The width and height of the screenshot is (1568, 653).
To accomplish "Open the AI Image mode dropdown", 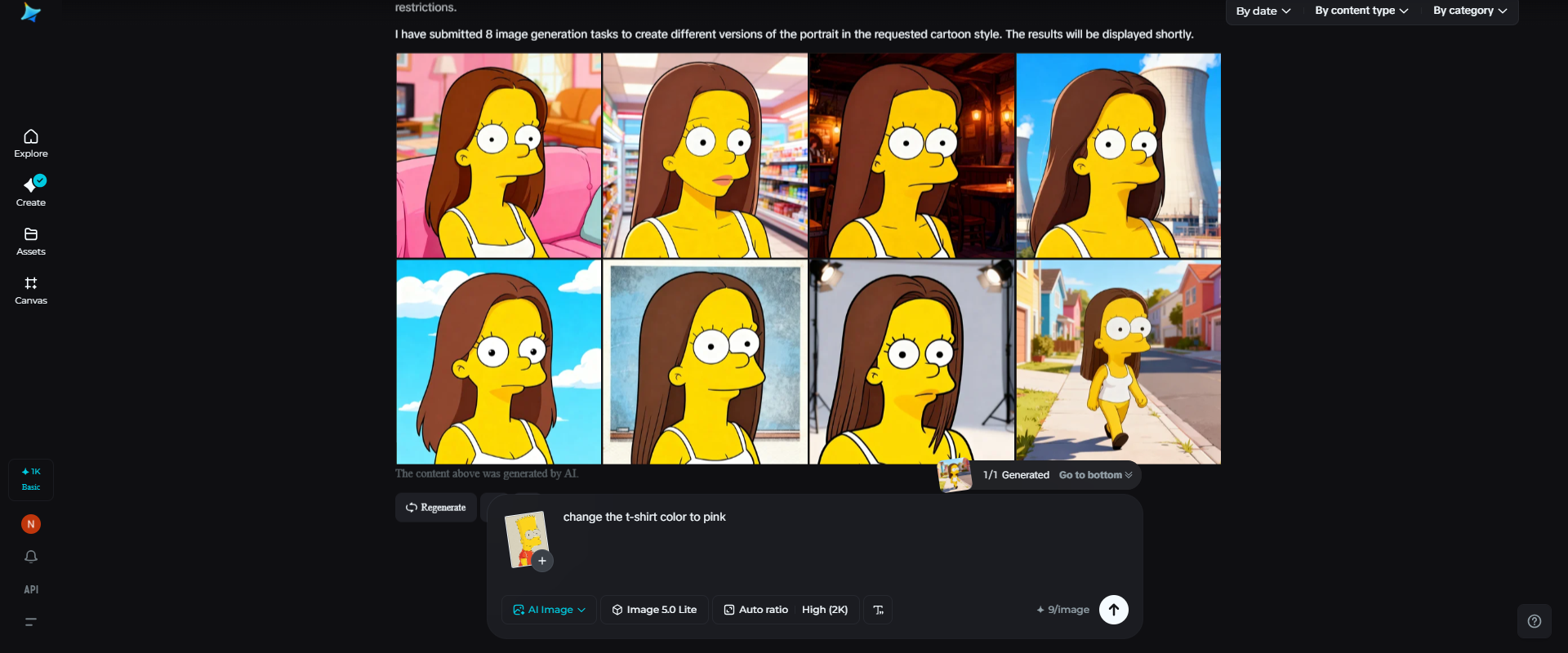I will pyautogui.click(x=549, y=610).
